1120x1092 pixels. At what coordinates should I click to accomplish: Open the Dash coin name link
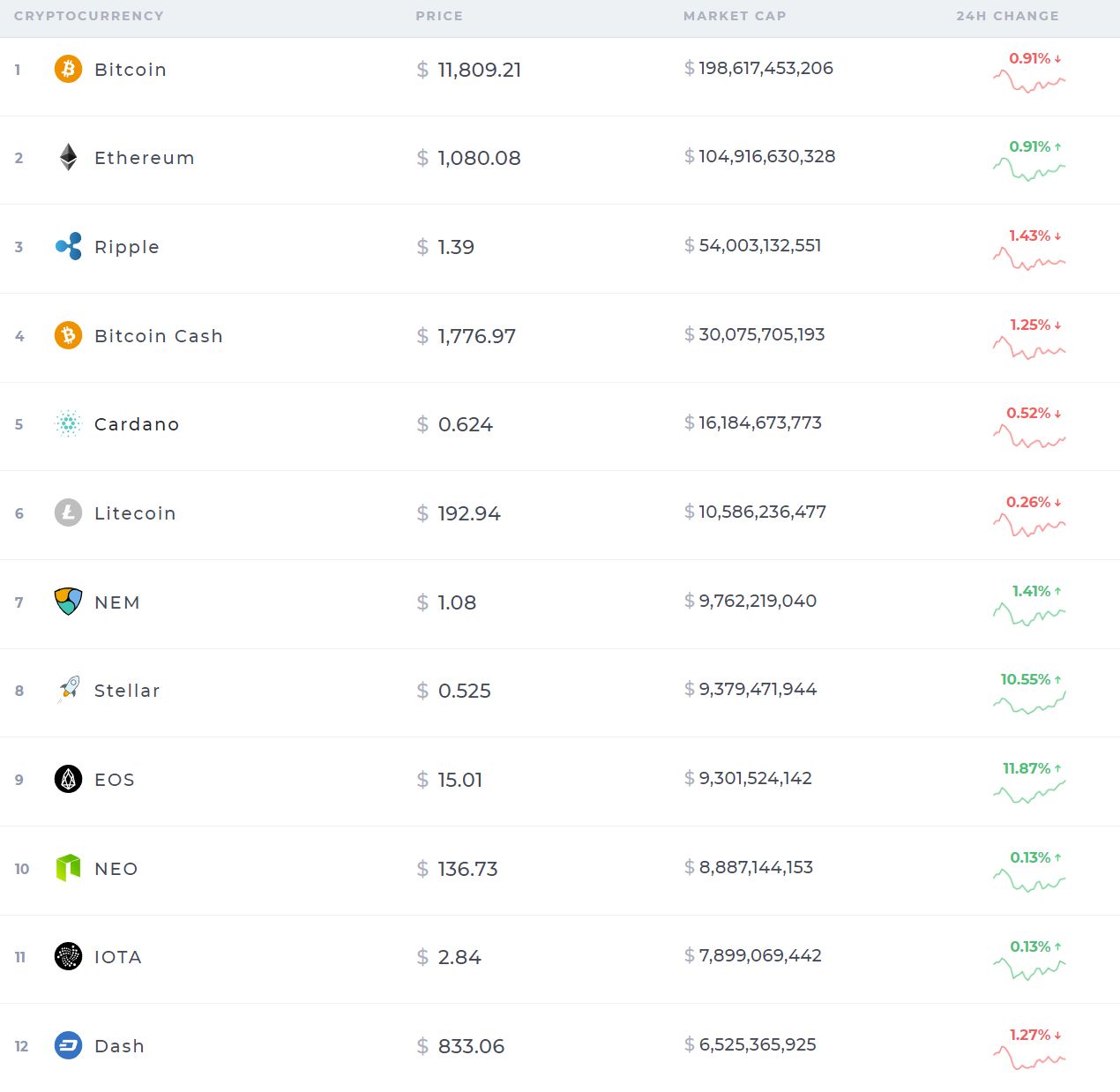119,1046
